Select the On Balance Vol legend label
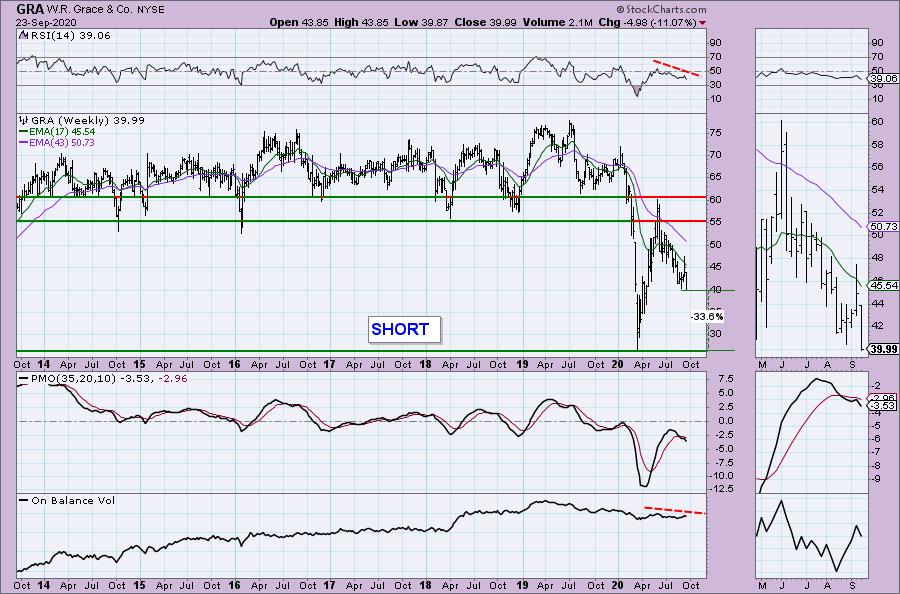The height and width of the screenshot is (594, 900). coord(73,500)
